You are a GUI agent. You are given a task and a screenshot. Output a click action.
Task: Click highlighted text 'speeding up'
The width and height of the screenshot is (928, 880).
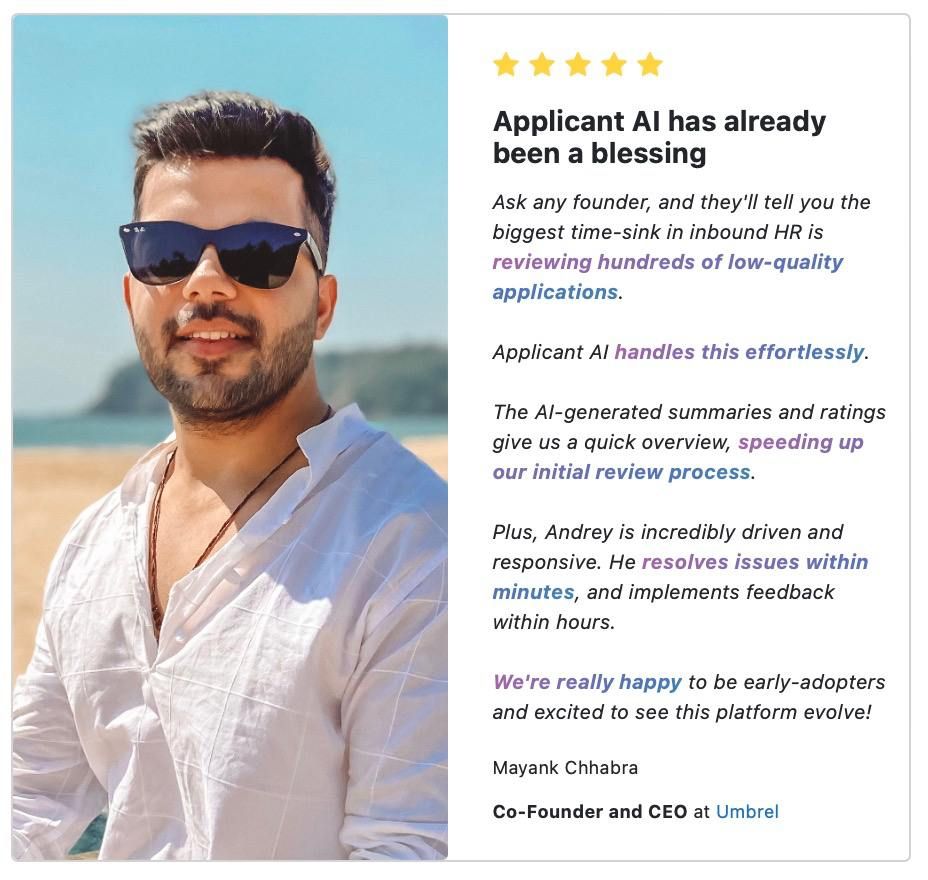[800, 442]
